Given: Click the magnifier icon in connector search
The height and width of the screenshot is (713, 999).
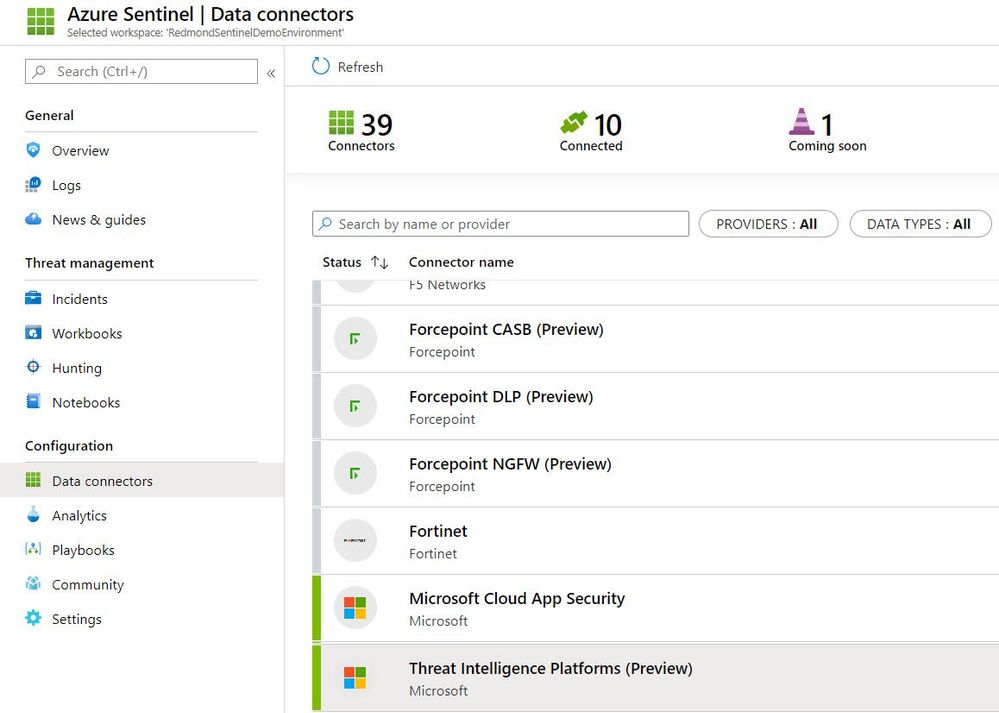Looking at the screenshot, I should pos(326,224).
